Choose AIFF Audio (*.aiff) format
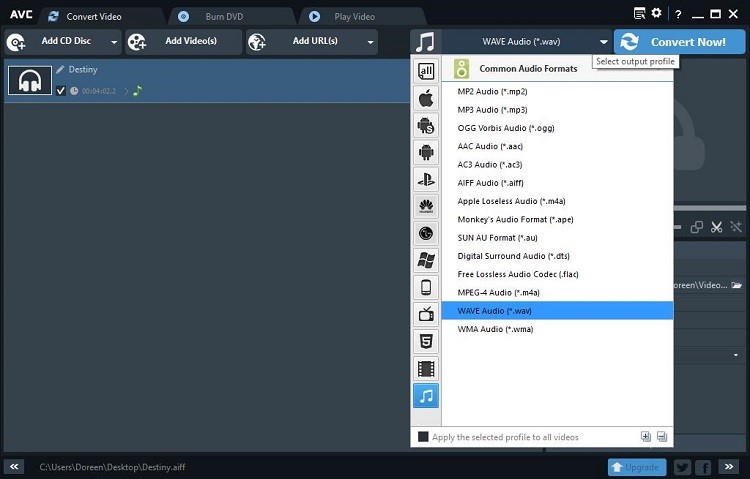This screenshot has height=479, width=750. pyautogui.click(x=557, y=183)
